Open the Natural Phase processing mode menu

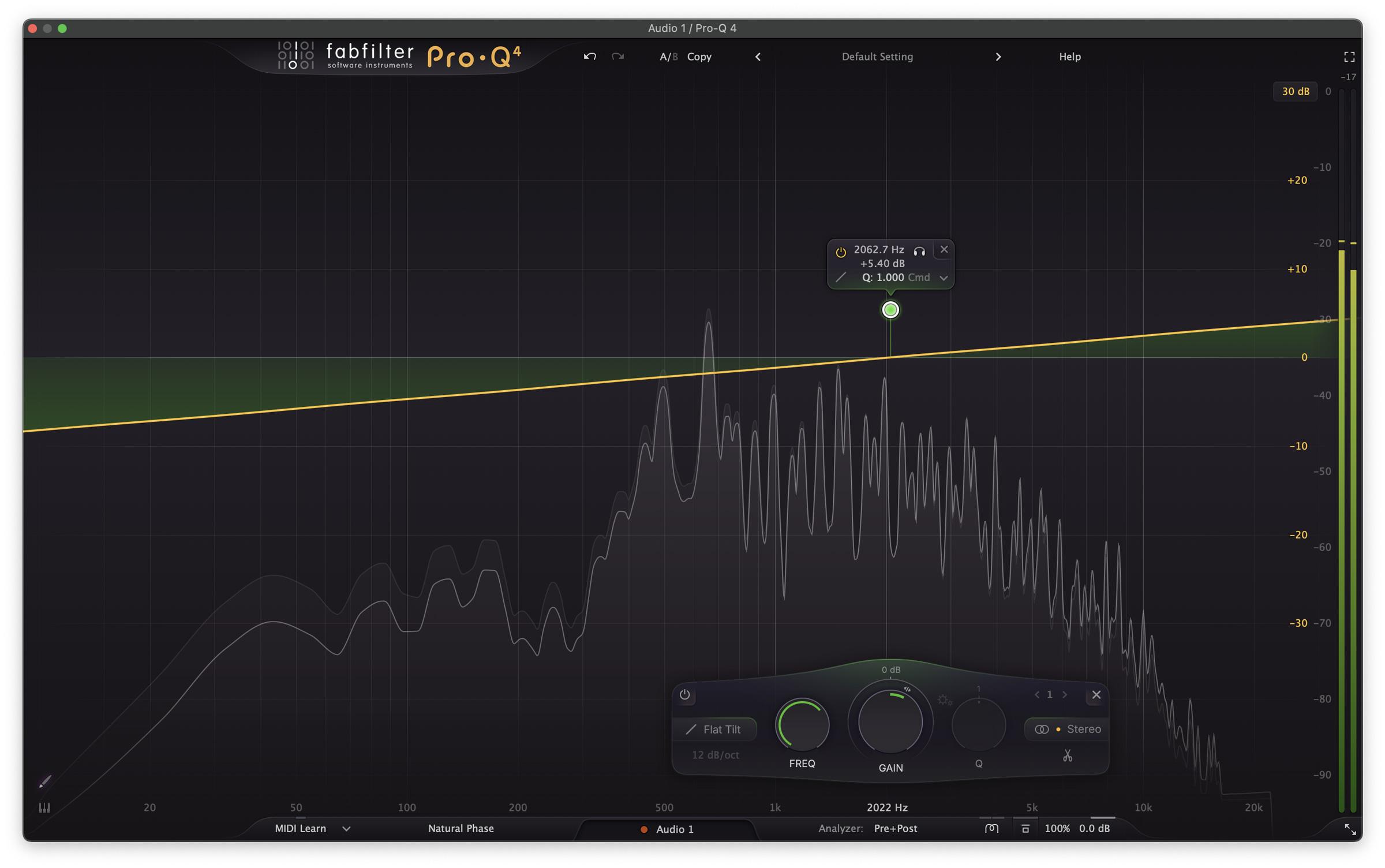(x=461, y=828)
